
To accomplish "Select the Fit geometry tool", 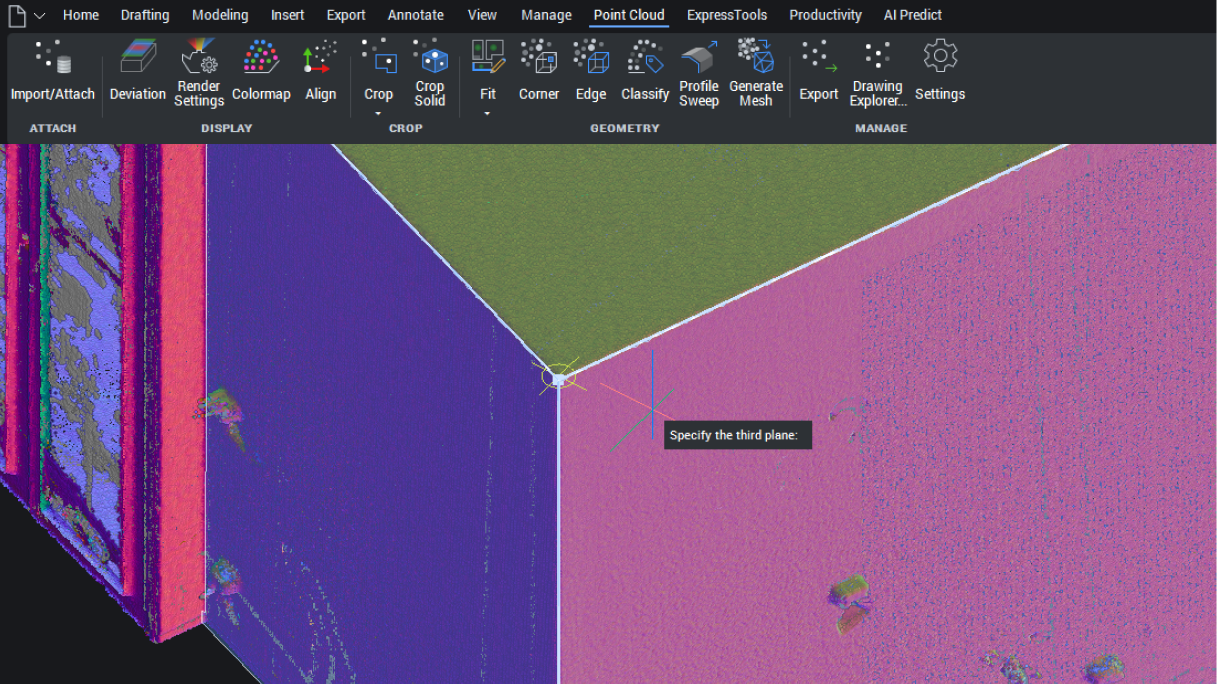I will click(x=488, y=71).
